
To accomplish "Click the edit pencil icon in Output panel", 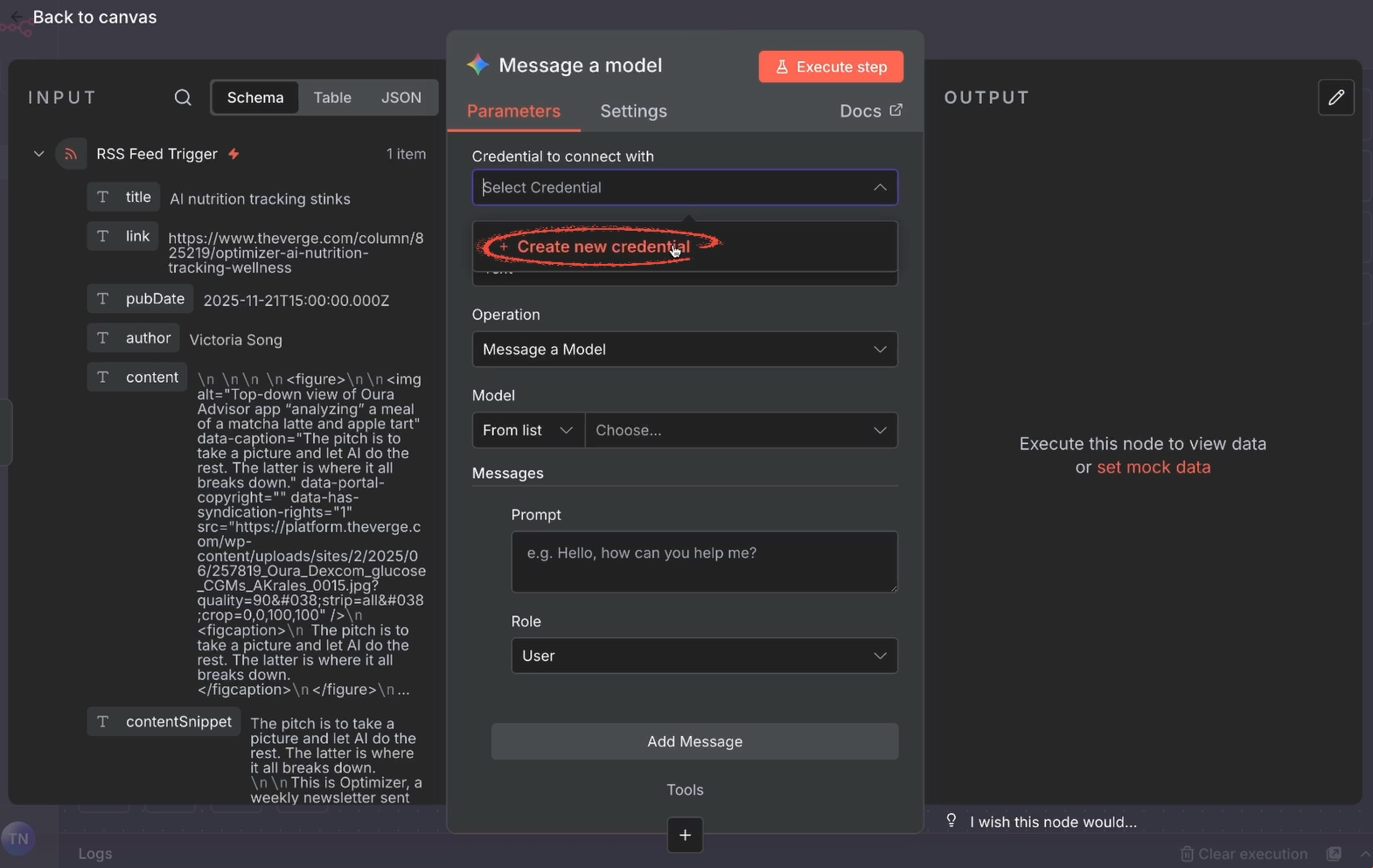I will coord(1335,97).
